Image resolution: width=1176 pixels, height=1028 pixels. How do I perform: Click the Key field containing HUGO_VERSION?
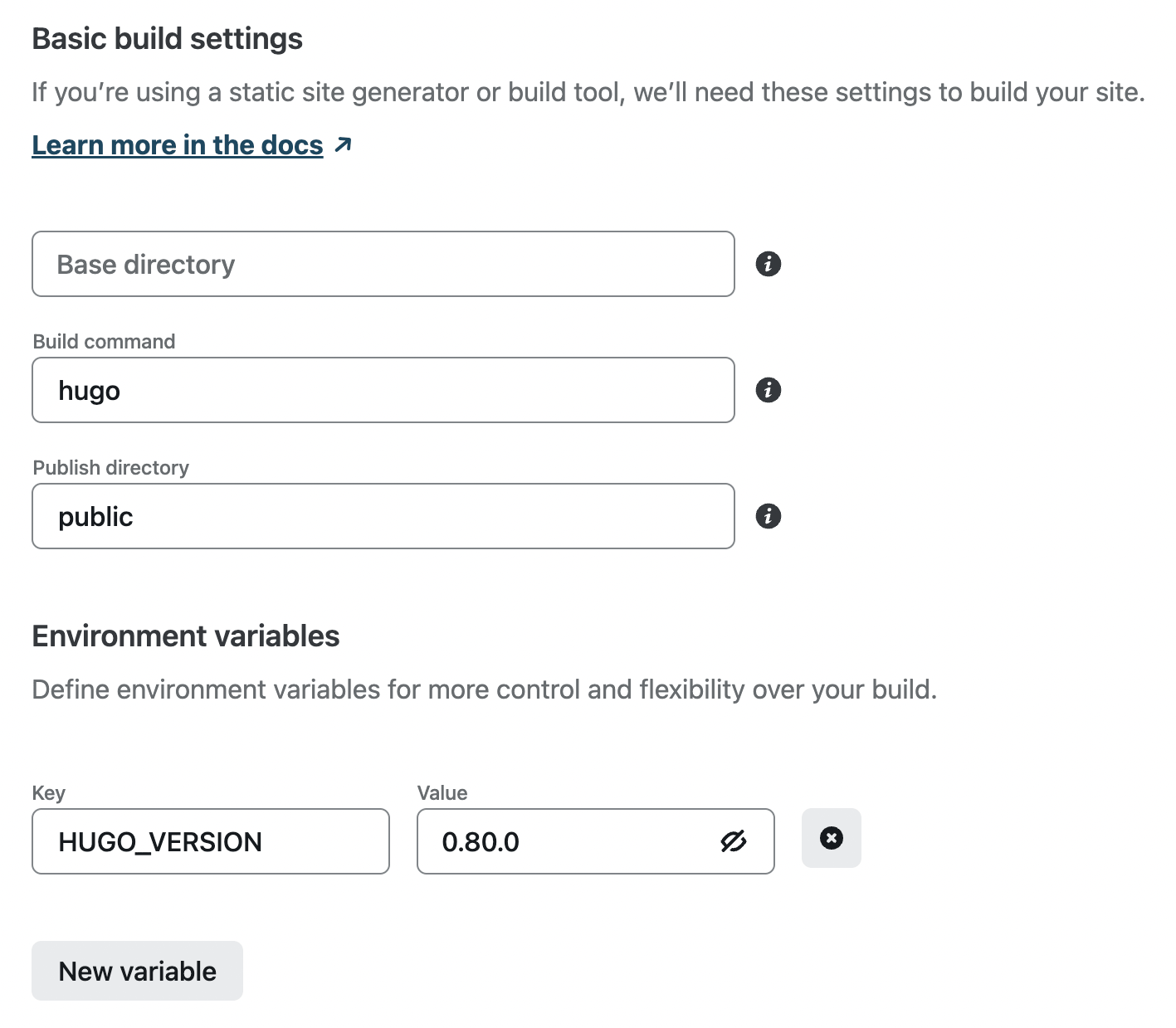[210, 841]
